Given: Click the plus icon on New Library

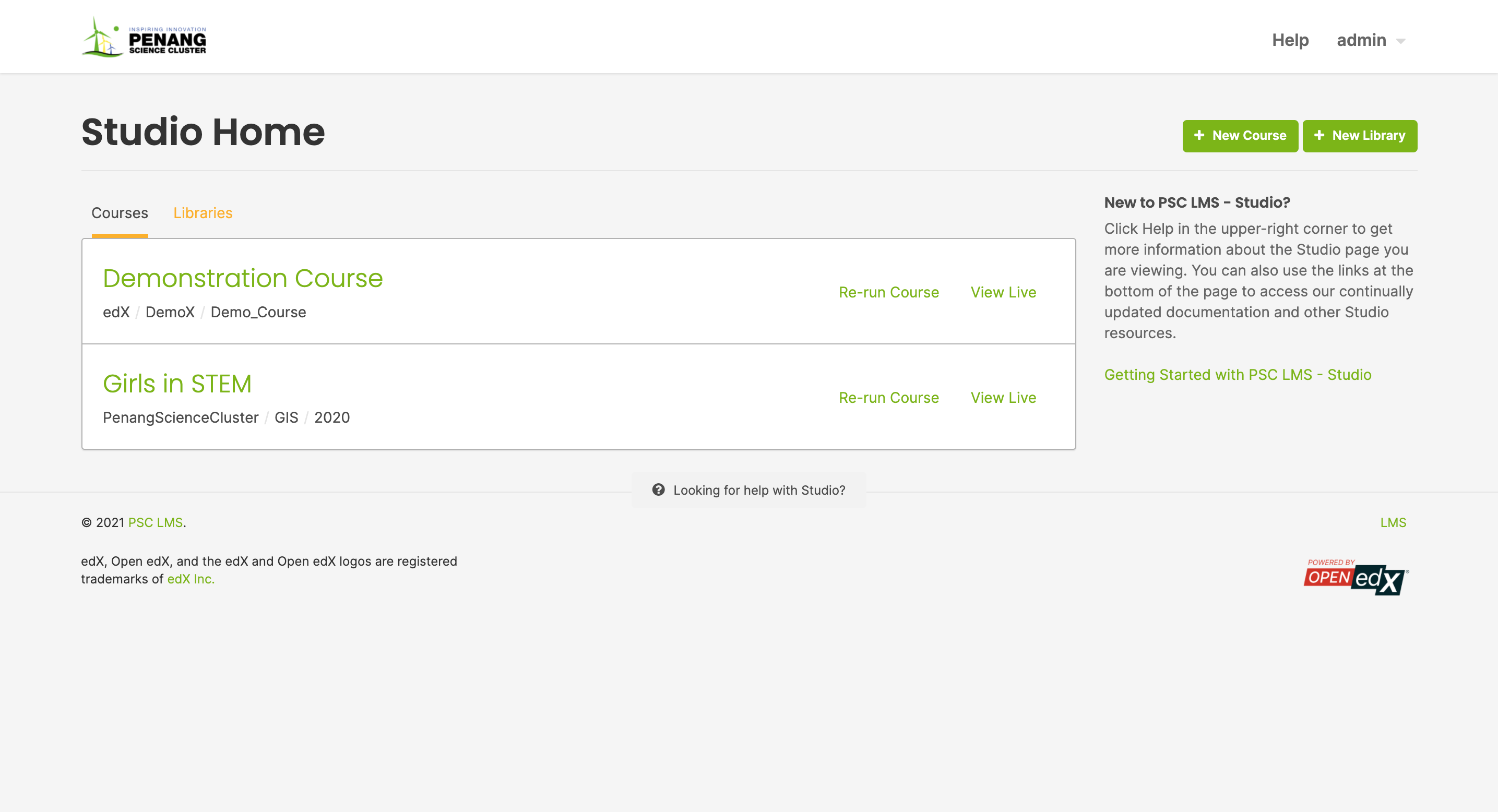Looking at the screenshot, I should coord(1319,136).
